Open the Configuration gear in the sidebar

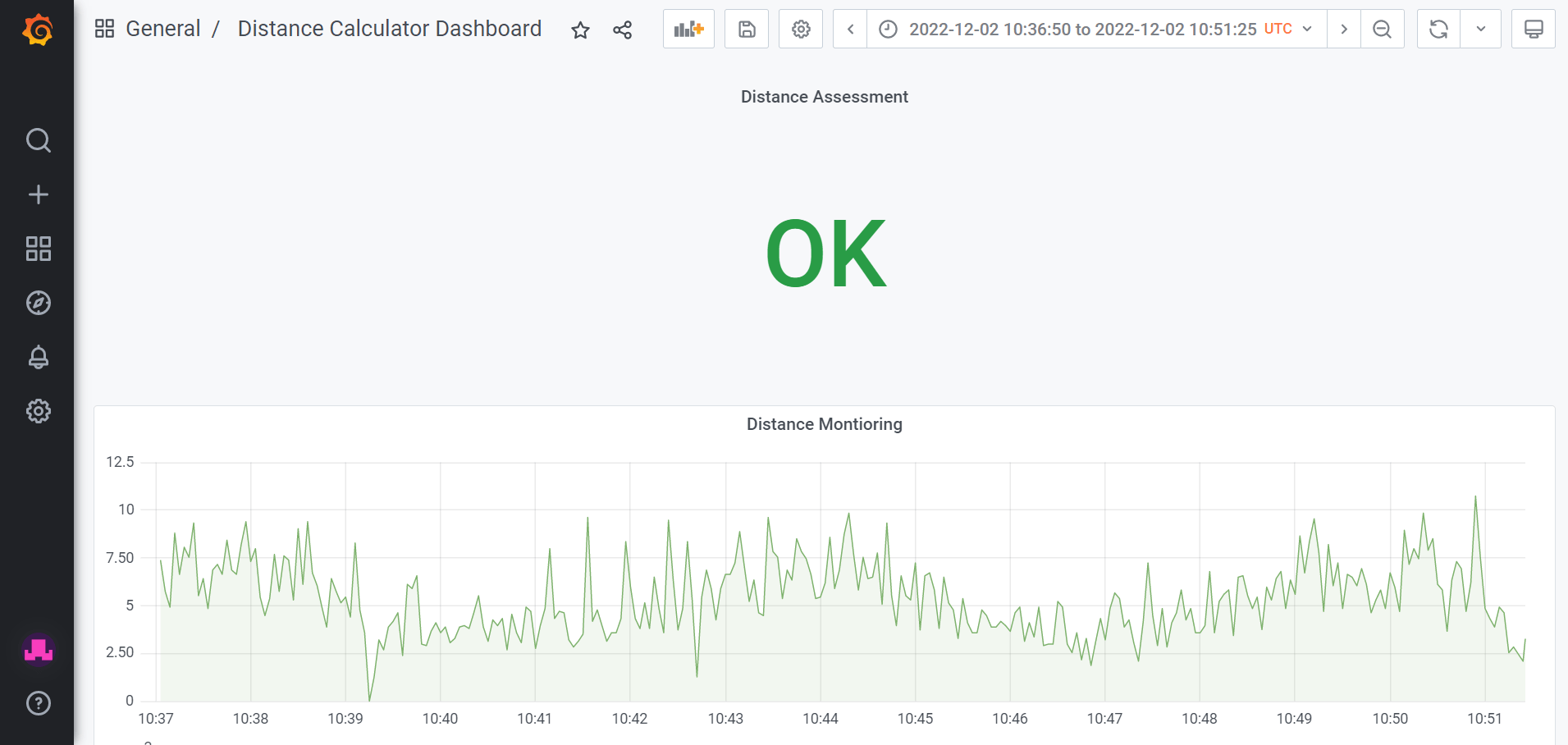pos(37,411)
